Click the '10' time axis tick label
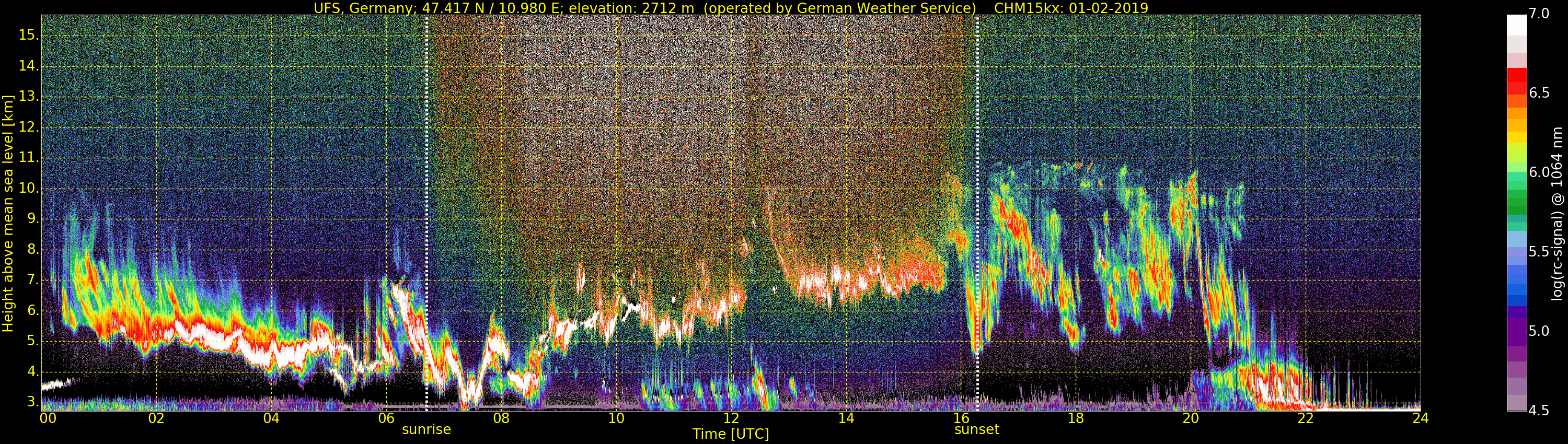Image resolution: width=1568 pixels, height=444 pixels. pos(616,418)
